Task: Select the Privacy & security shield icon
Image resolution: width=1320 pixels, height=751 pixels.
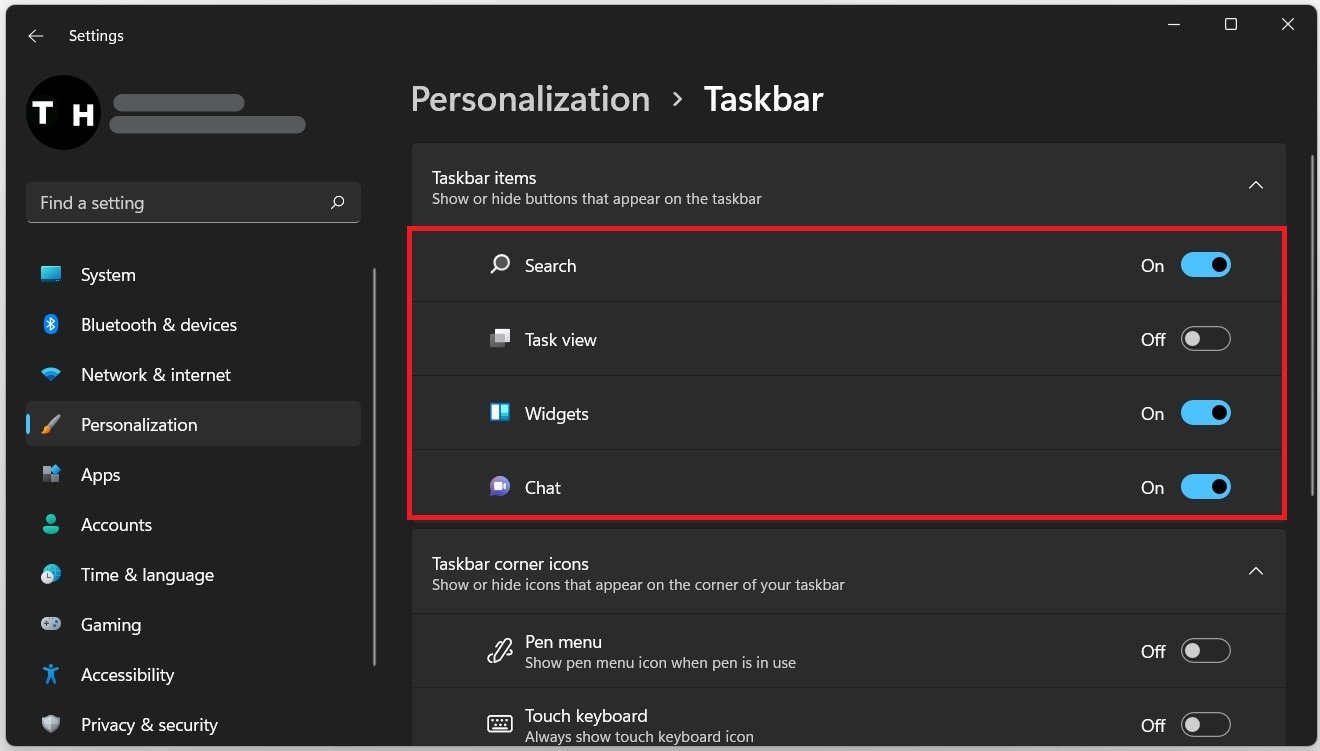Action: 51,725
